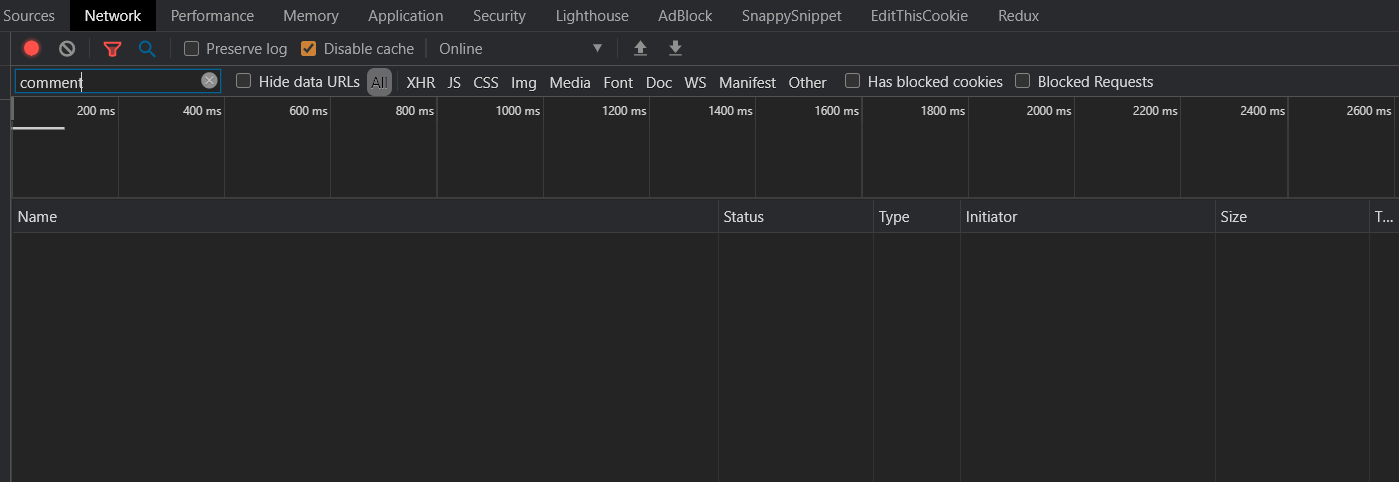This screenshot has height=482, width=1399.
Task: Open the Application tab
Action: (405, 16)
